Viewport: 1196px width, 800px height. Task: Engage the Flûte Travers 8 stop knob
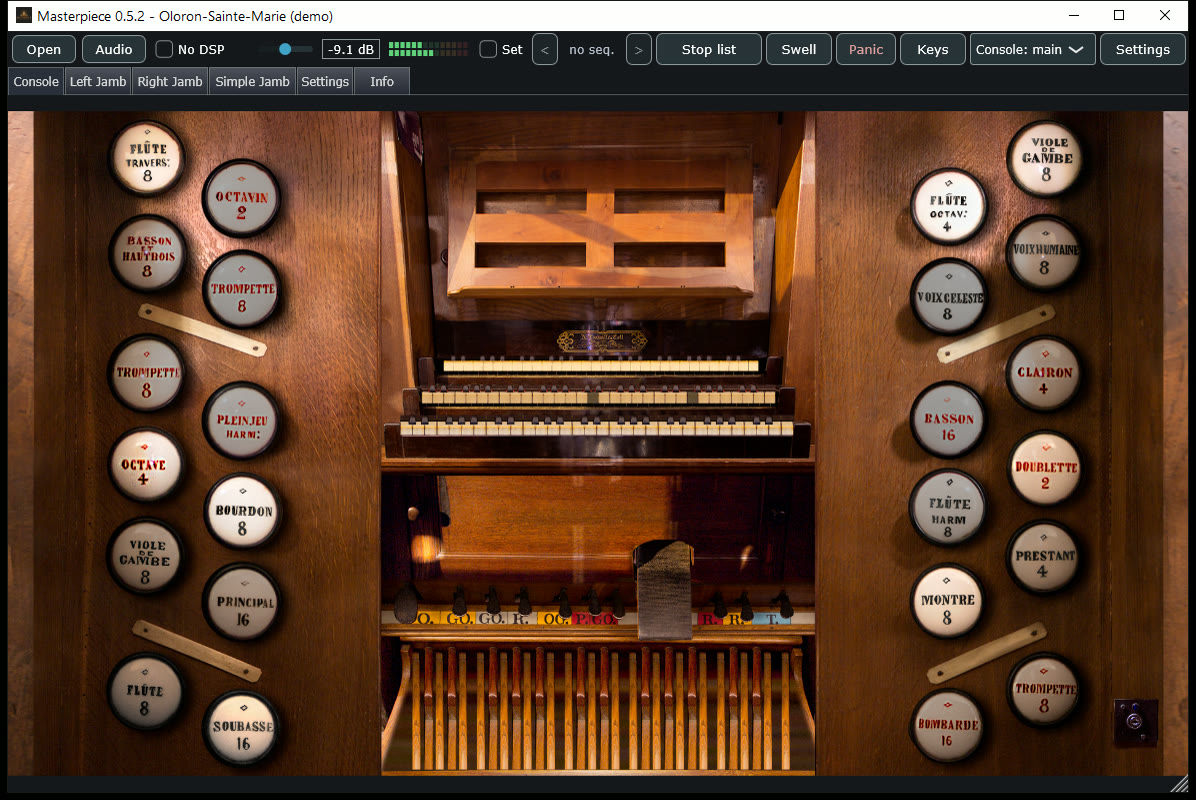147,159
